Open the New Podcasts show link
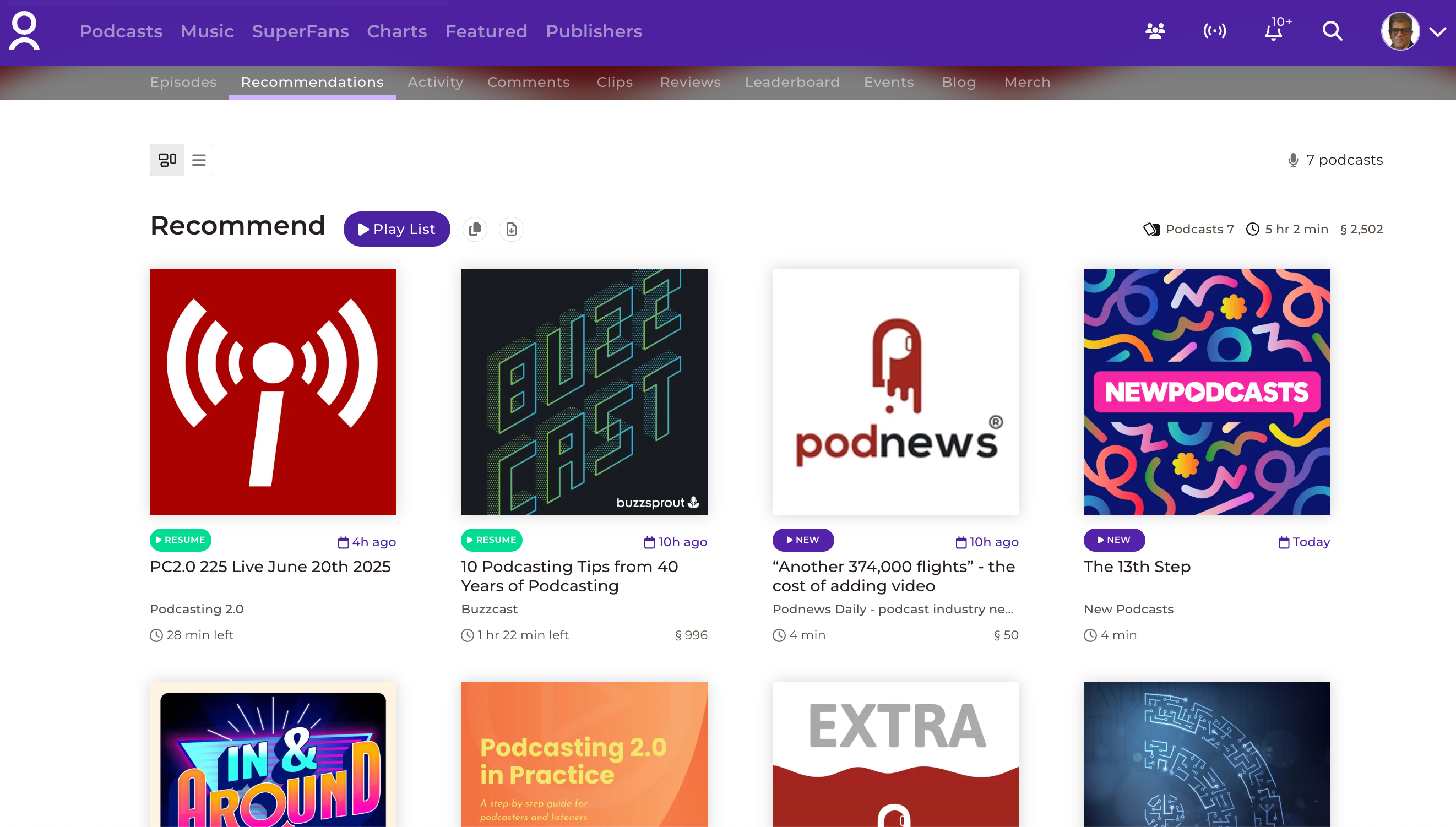This screenshot has height=827, width=1456. 1128,610
